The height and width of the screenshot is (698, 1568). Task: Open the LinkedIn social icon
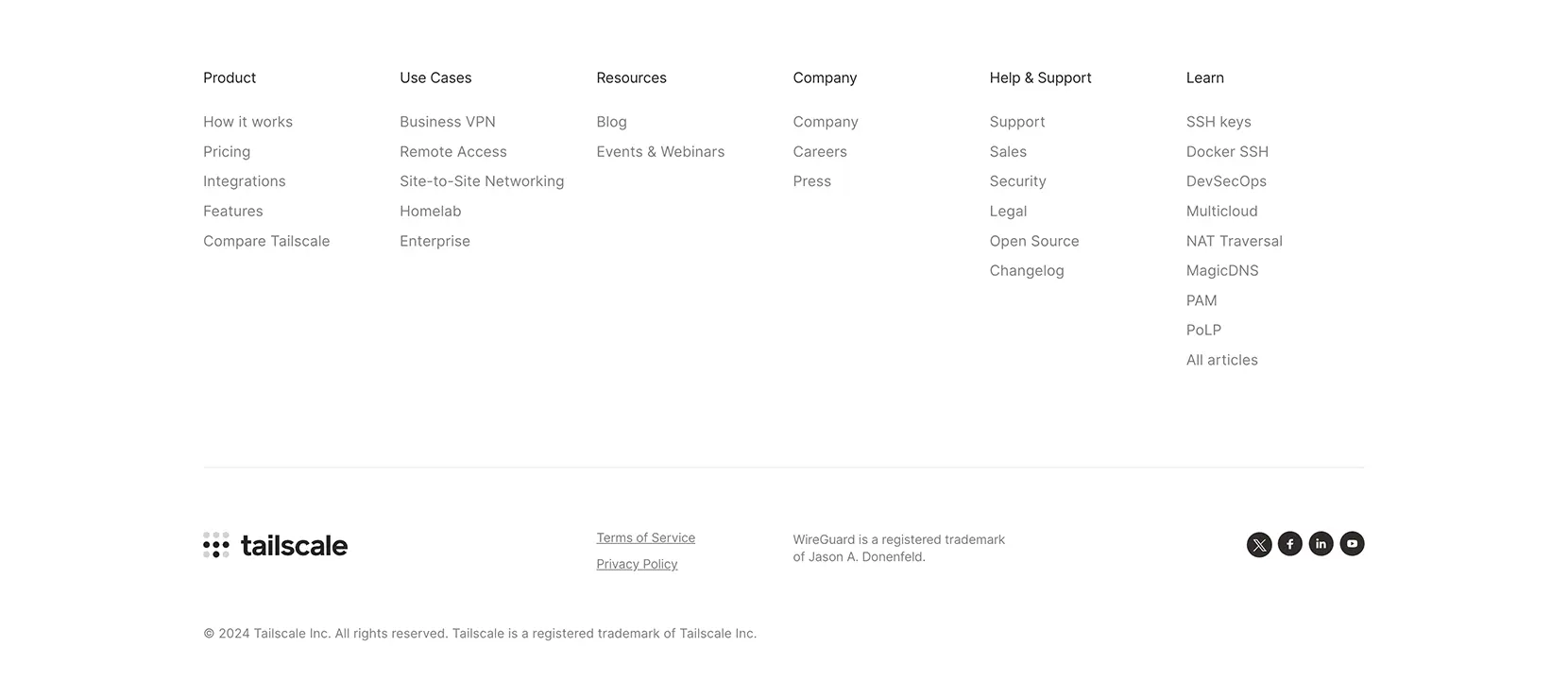pos(1321,544)
